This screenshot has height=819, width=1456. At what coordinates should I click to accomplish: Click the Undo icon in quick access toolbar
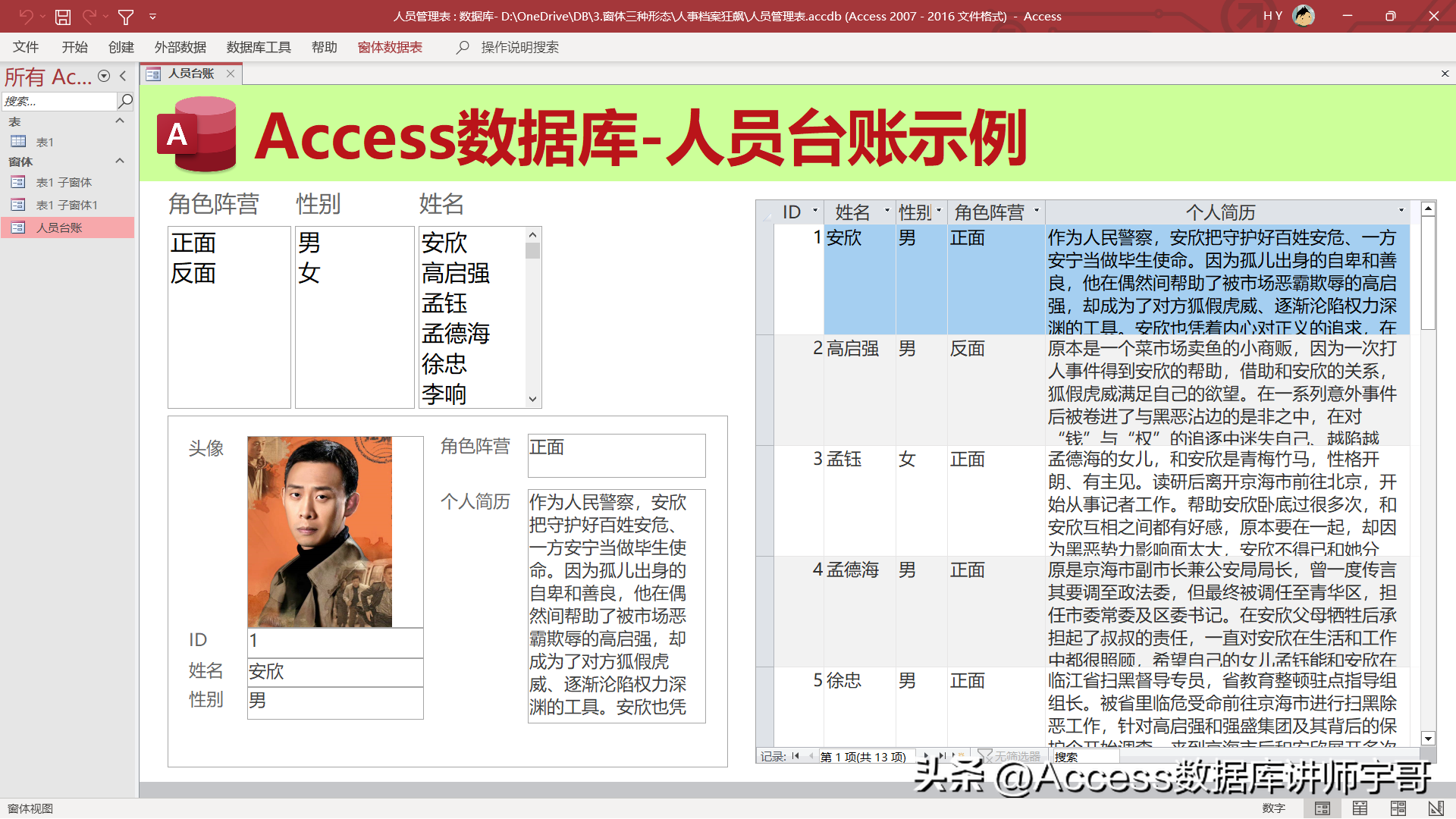(26, 16)
